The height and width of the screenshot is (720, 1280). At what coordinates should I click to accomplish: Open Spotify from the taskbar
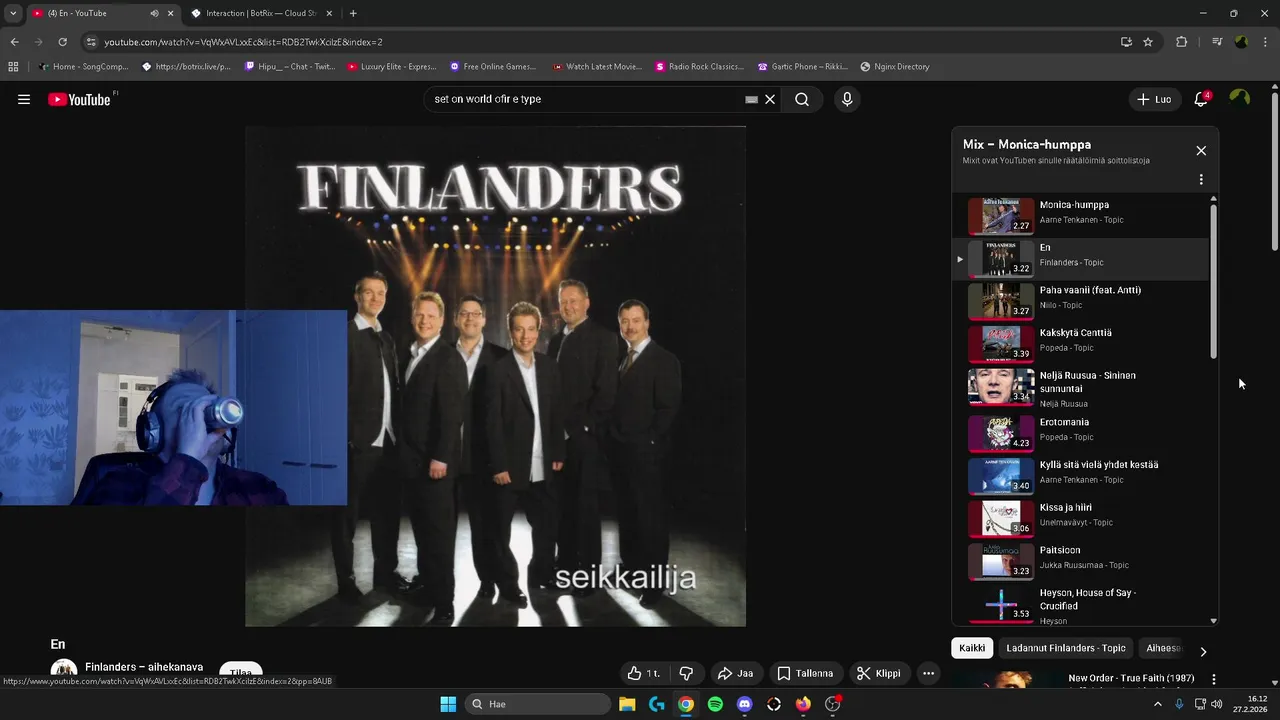pyautogui.click(x=715, y=704)
